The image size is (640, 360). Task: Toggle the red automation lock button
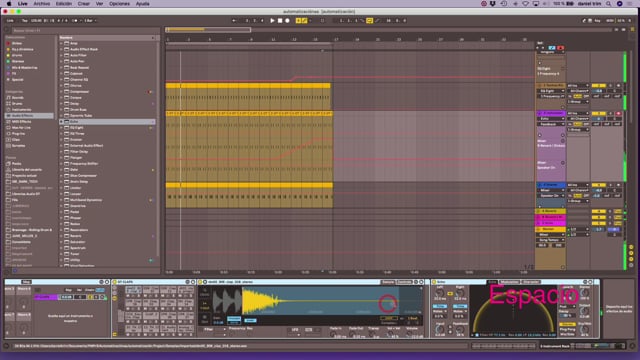pos(560,48)
